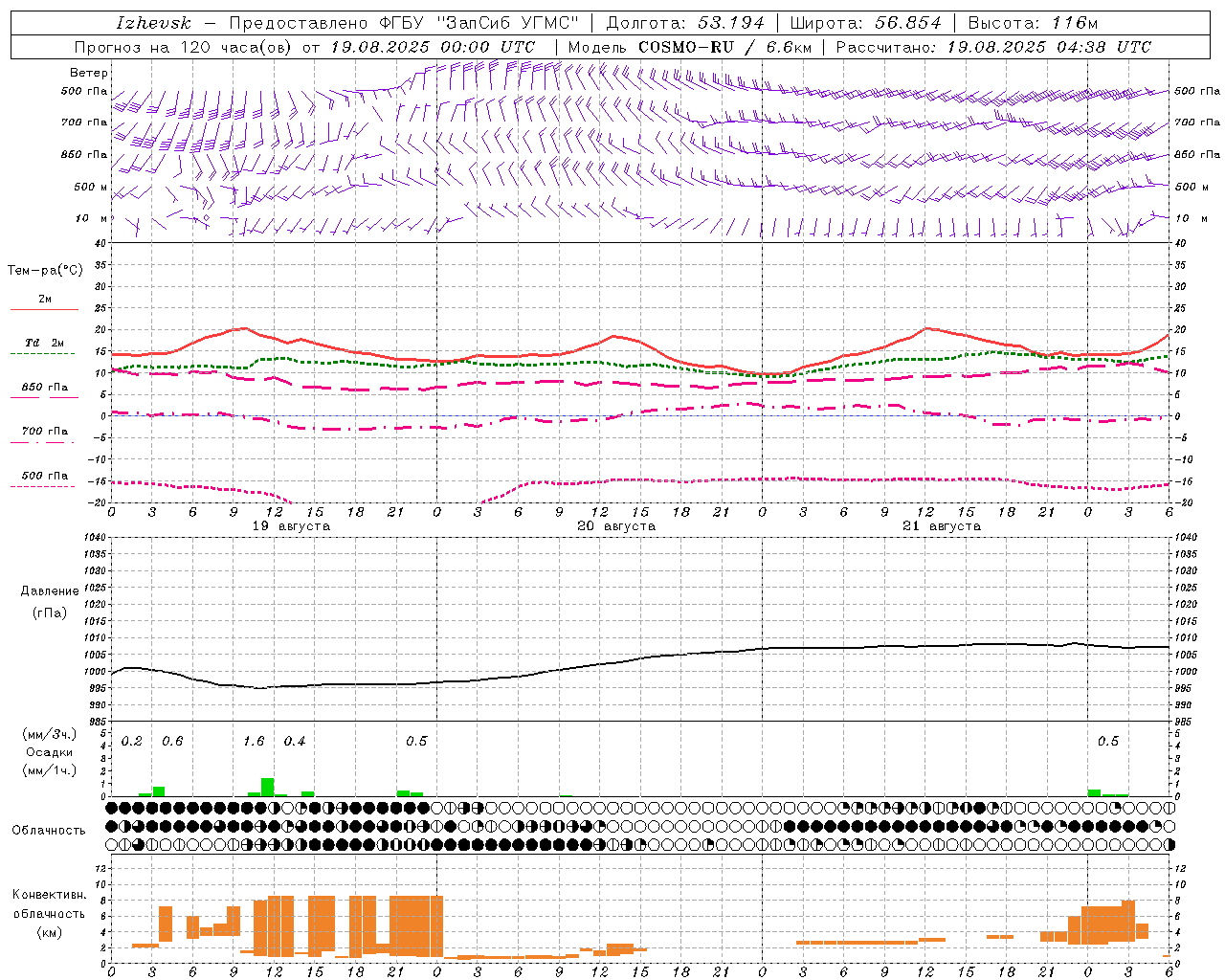1225x980 pixels.
Task: Click the forecast start "19.08.2025 00:00 UTC"
Action: [x=433, y=47]
